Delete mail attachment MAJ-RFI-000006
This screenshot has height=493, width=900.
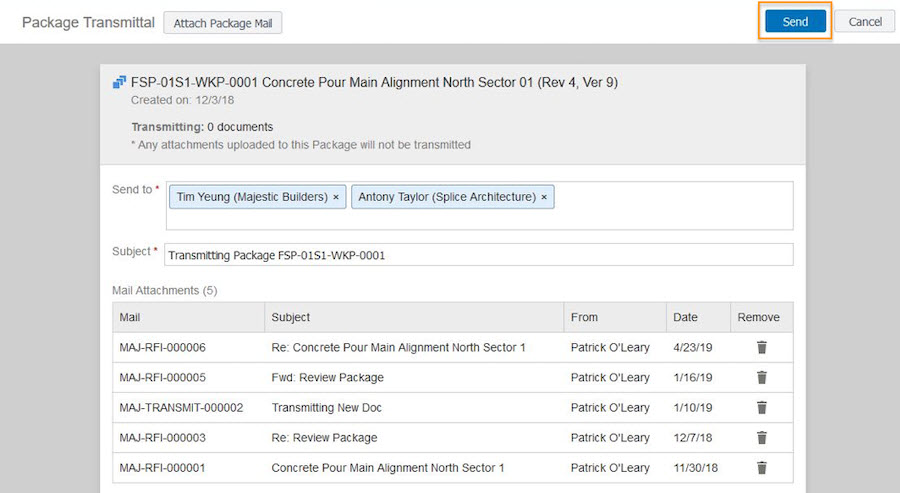coord(762,347)
